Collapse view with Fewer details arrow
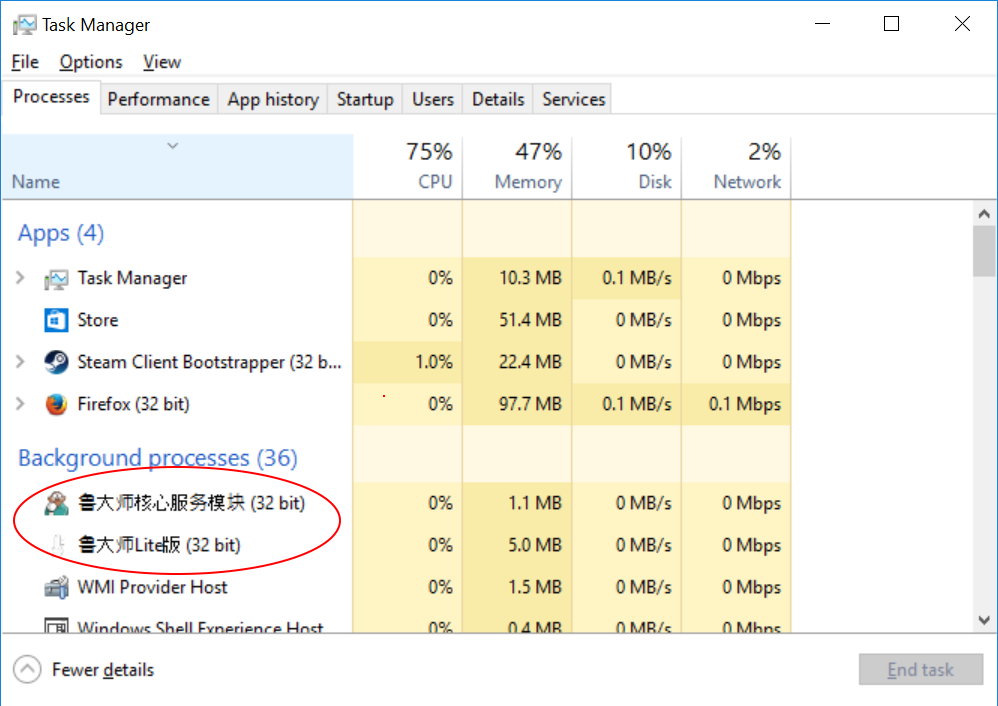Viewport: 998px width, 706px height. click(27, 670)
